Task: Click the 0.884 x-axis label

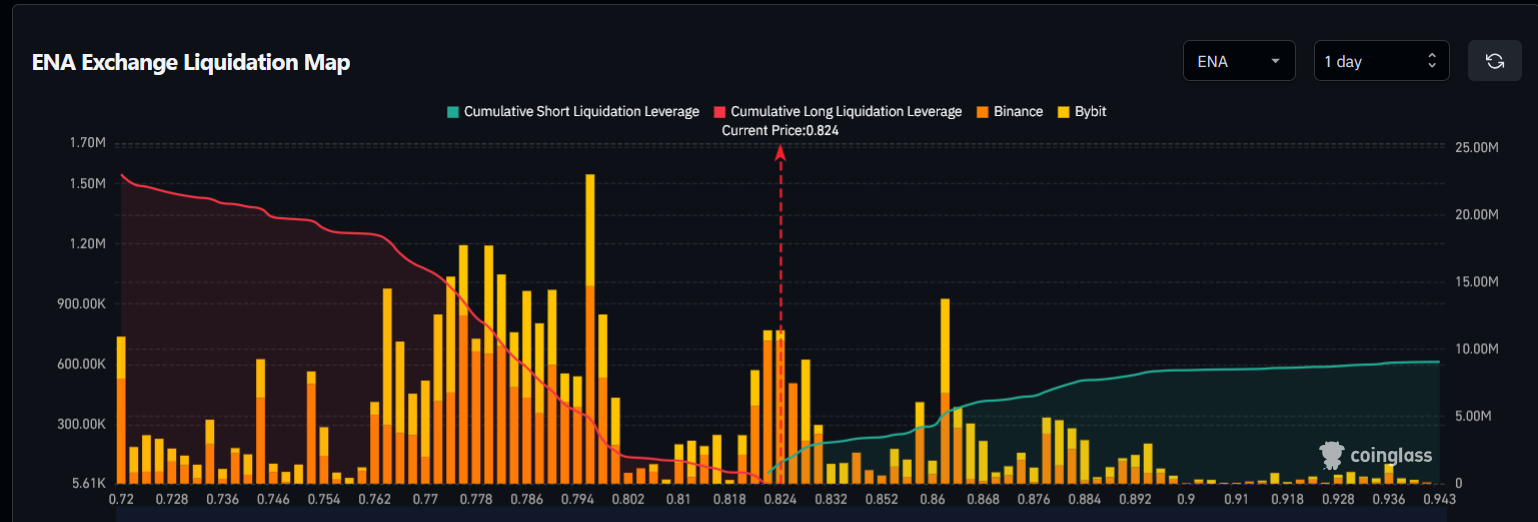Action: (1084, 498)
